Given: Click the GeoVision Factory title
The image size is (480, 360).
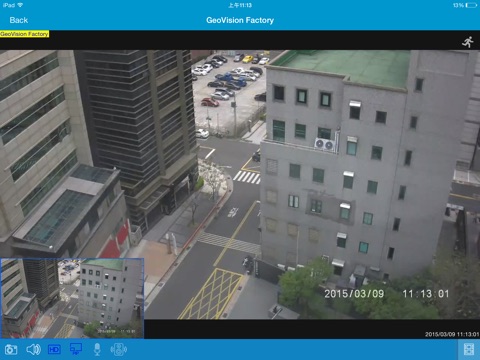Looking at the screenshot, I should [x=240, y=20].
